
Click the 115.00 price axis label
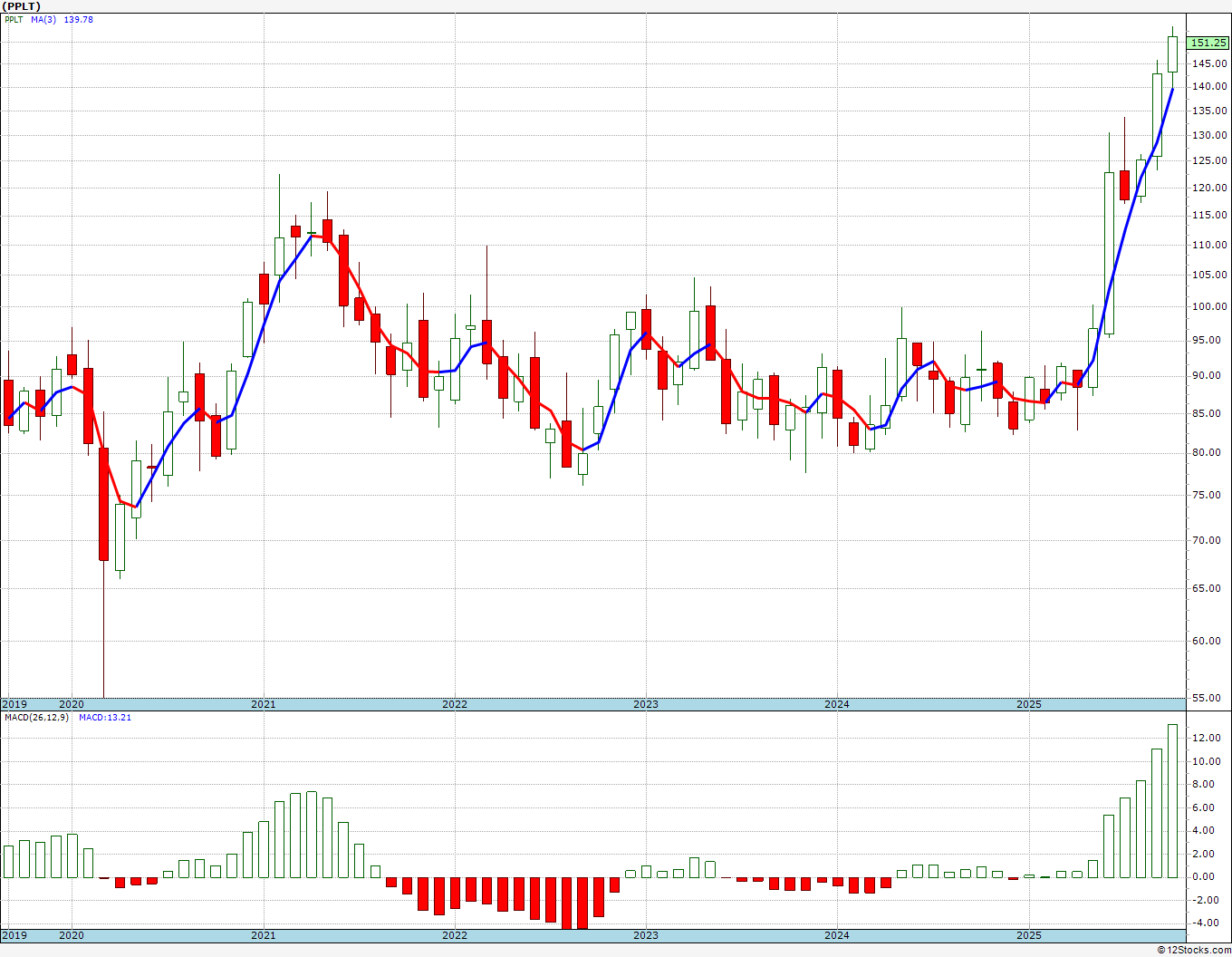[x=1210, y=215]
